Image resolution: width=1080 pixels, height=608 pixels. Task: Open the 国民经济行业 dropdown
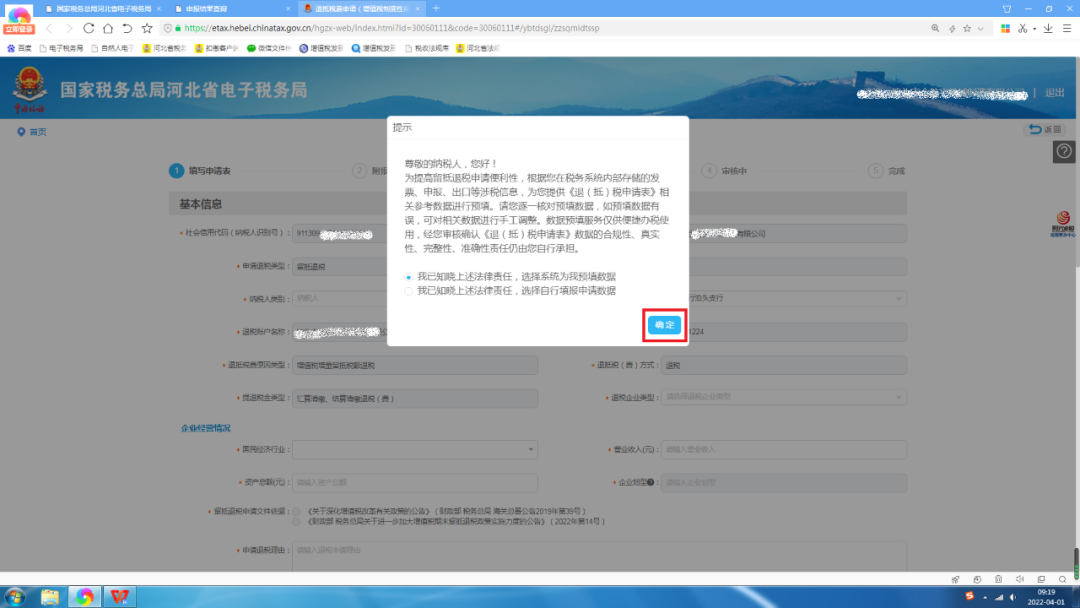(x=415, y=450)
